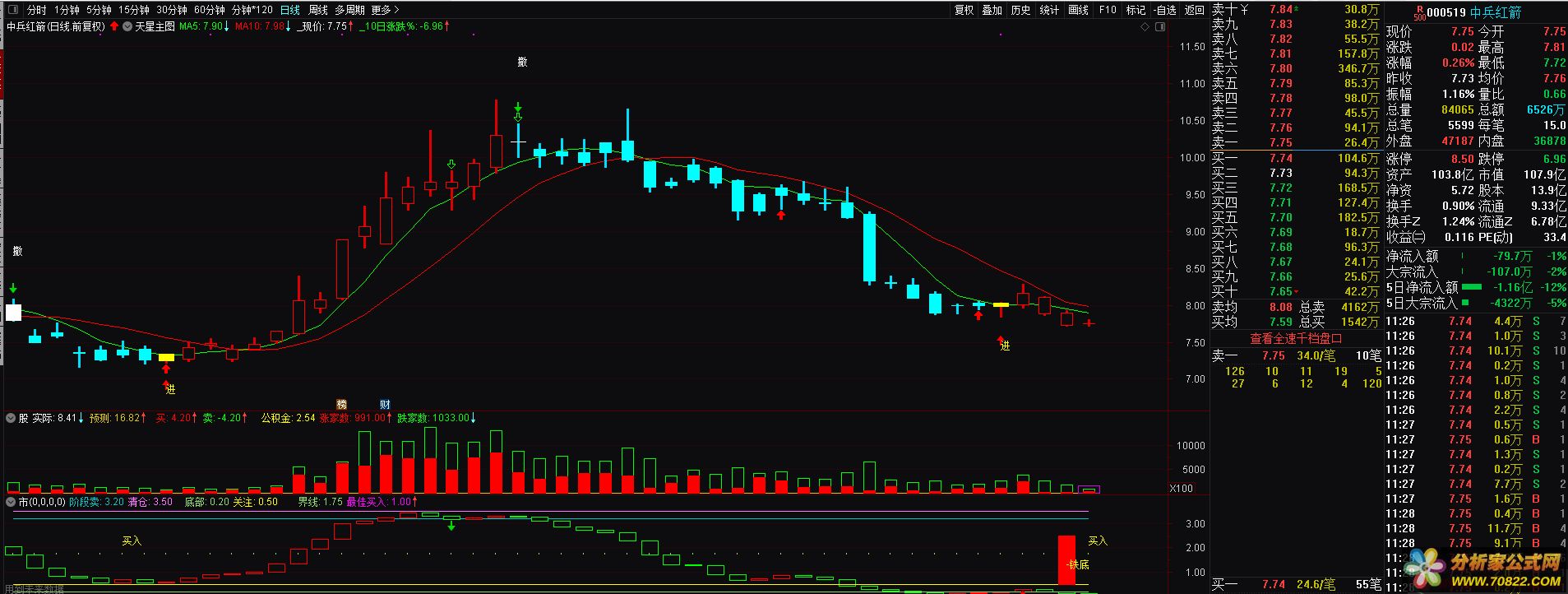Open the indicator menu next to 天星主图
Viewport: 1568px width, 594px height.
click(127, 26)
